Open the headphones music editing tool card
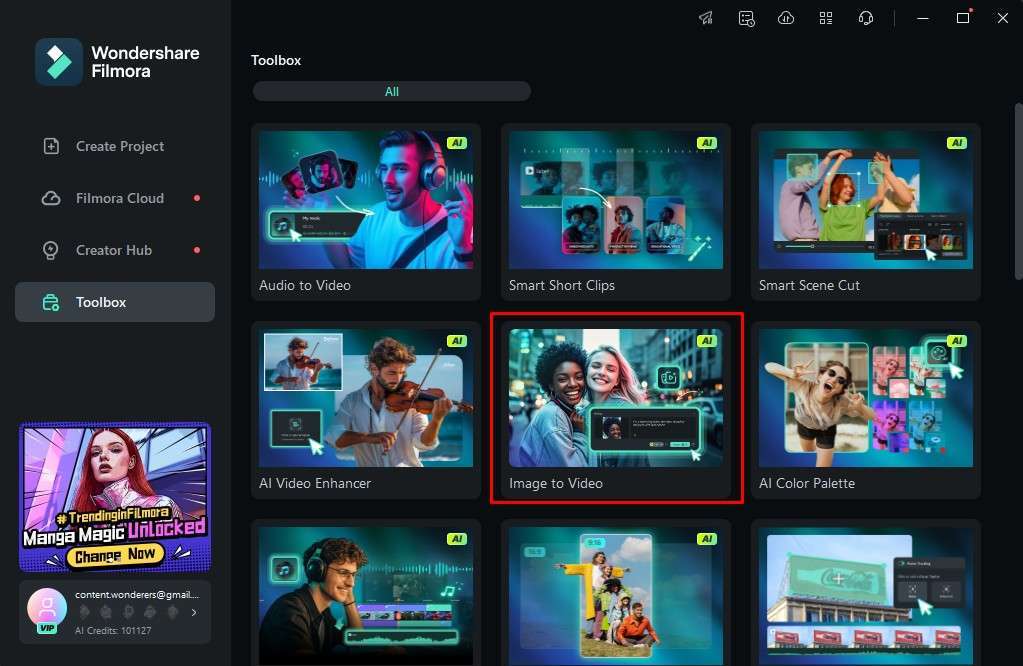Image resolution: width=1023 pixels, height=666 pixels. point(366,594)
